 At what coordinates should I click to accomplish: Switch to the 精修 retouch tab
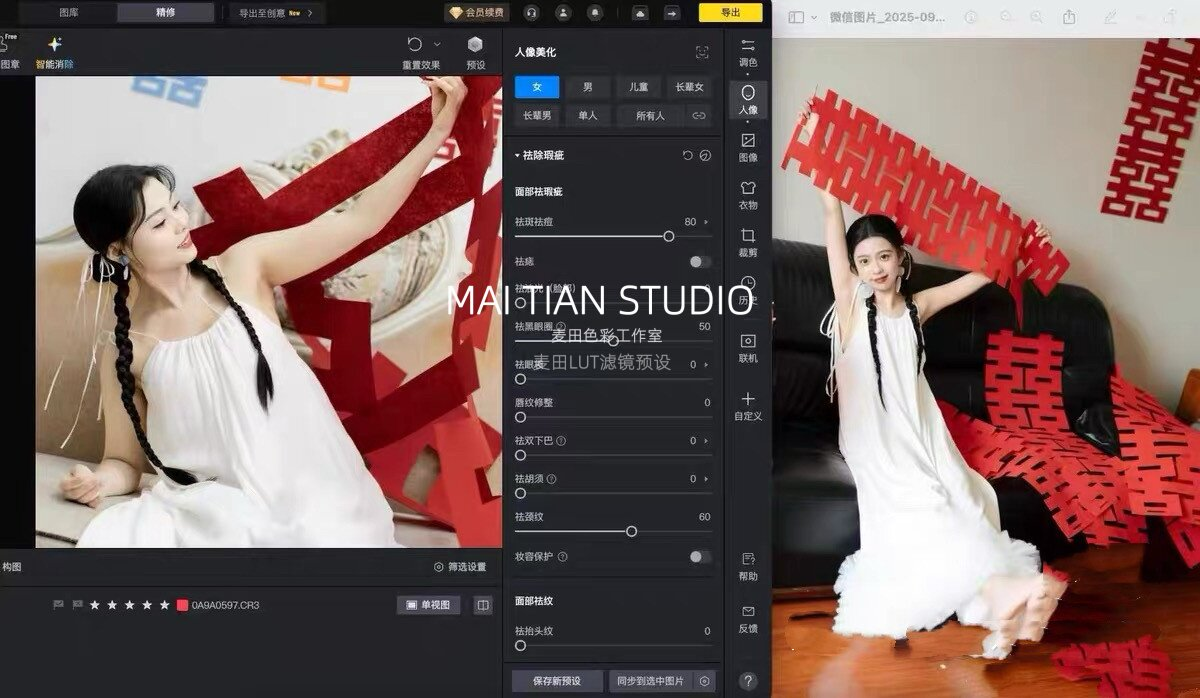pyautogui.click(x=165, y=13)
